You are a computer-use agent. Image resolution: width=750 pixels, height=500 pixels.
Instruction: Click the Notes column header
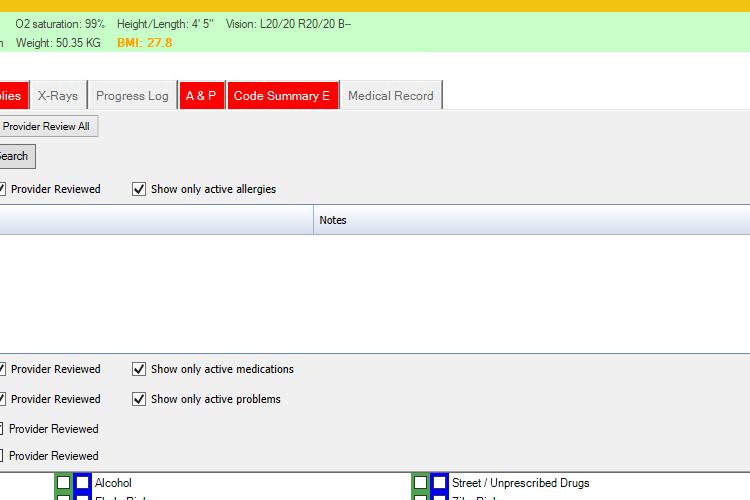(x=531, y=220)
